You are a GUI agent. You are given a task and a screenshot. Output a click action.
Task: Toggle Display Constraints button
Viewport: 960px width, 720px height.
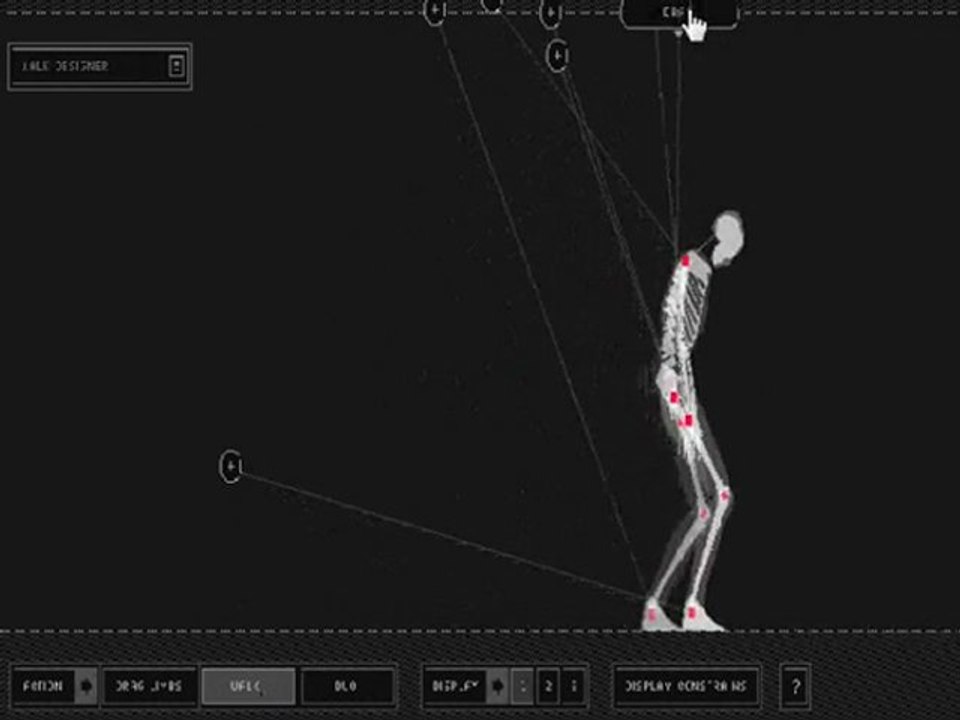[x=687, y=686]
